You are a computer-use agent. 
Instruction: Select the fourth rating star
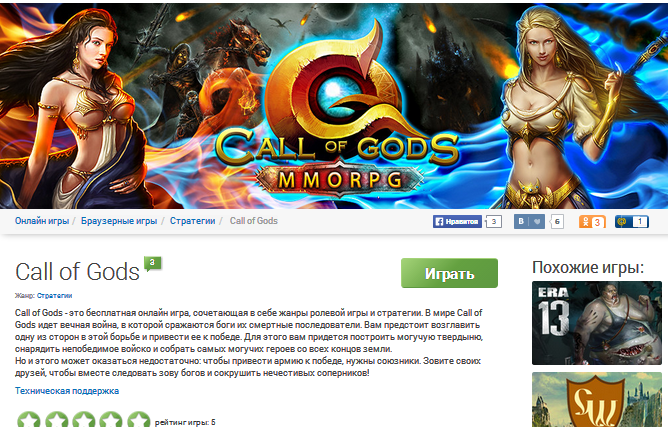111,419
